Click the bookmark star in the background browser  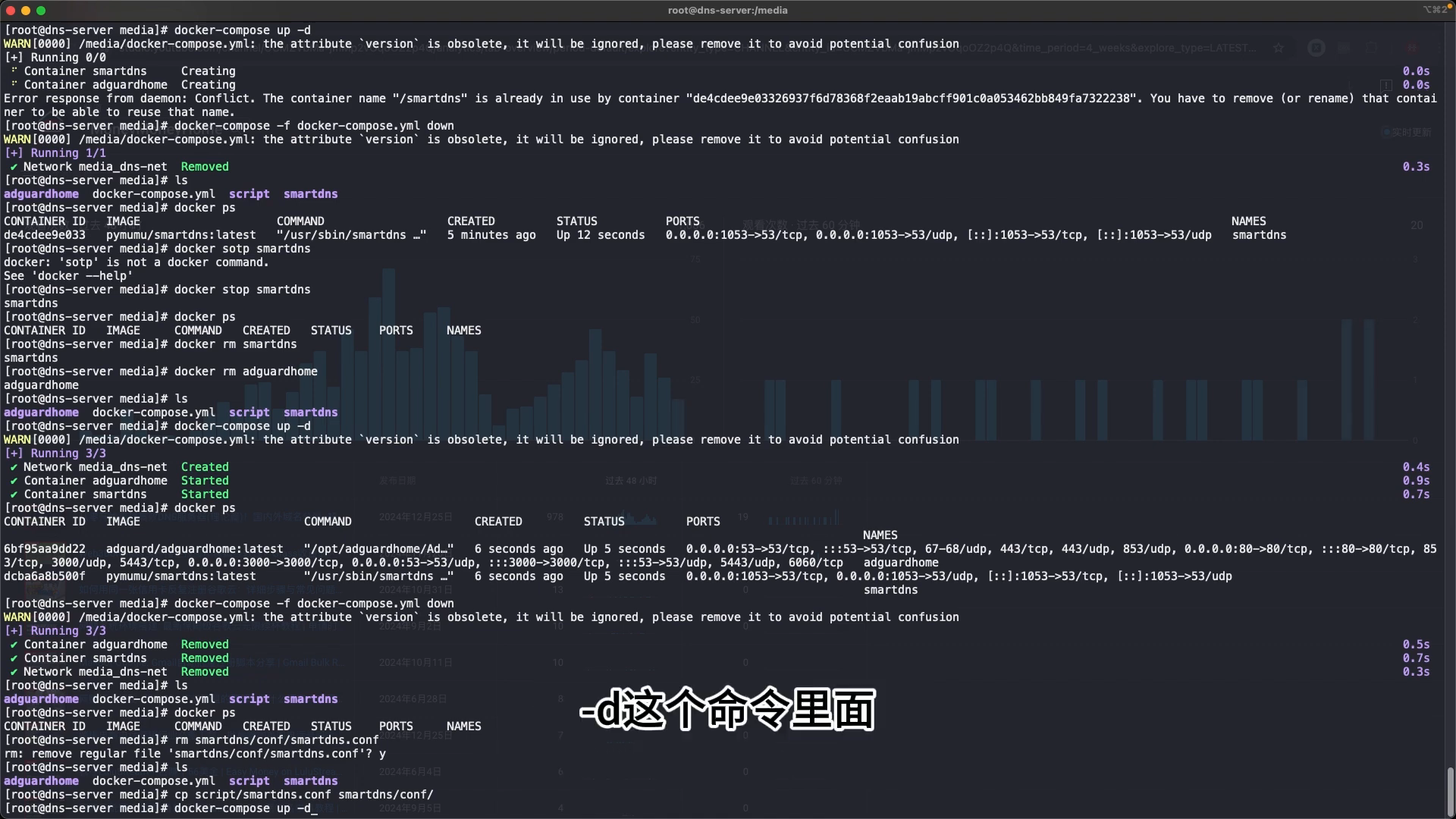point(1279,48)
